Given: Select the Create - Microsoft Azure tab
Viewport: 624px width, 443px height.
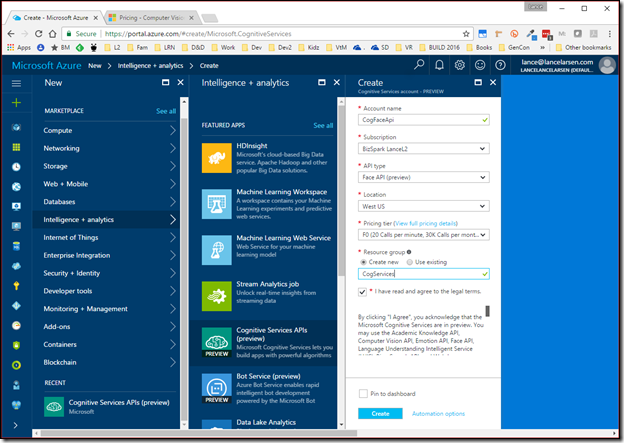Looking at the screenshot, I should [56, 18].
